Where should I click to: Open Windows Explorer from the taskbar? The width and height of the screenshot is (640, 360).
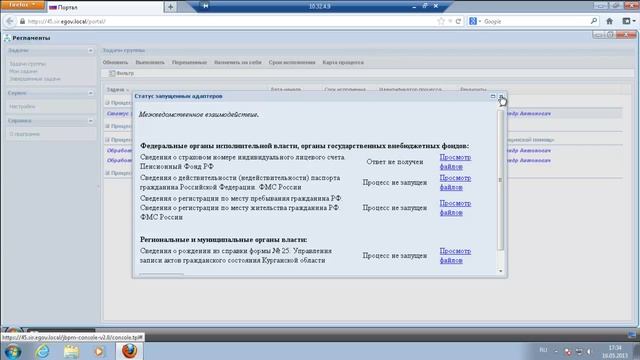71,351
